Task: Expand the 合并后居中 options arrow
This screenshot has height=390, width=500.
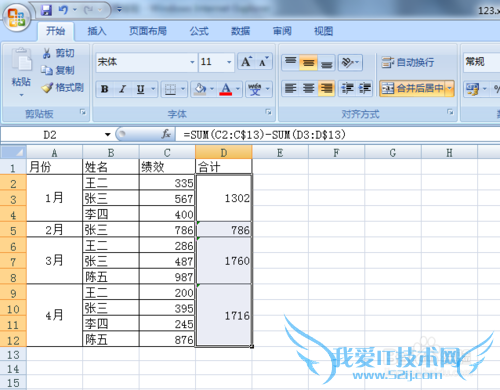Action: (x=450, y=88)
